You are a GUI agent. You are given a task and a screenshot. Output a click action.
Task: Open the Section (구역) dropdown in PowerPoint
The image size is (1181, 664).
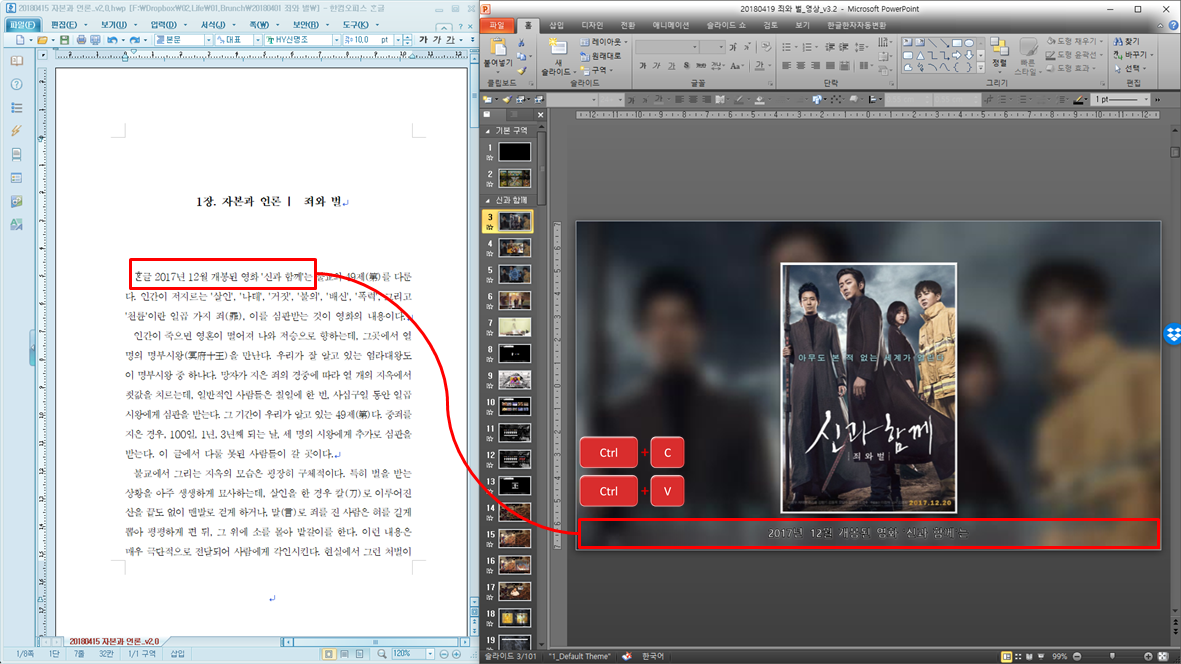(597, 70)
